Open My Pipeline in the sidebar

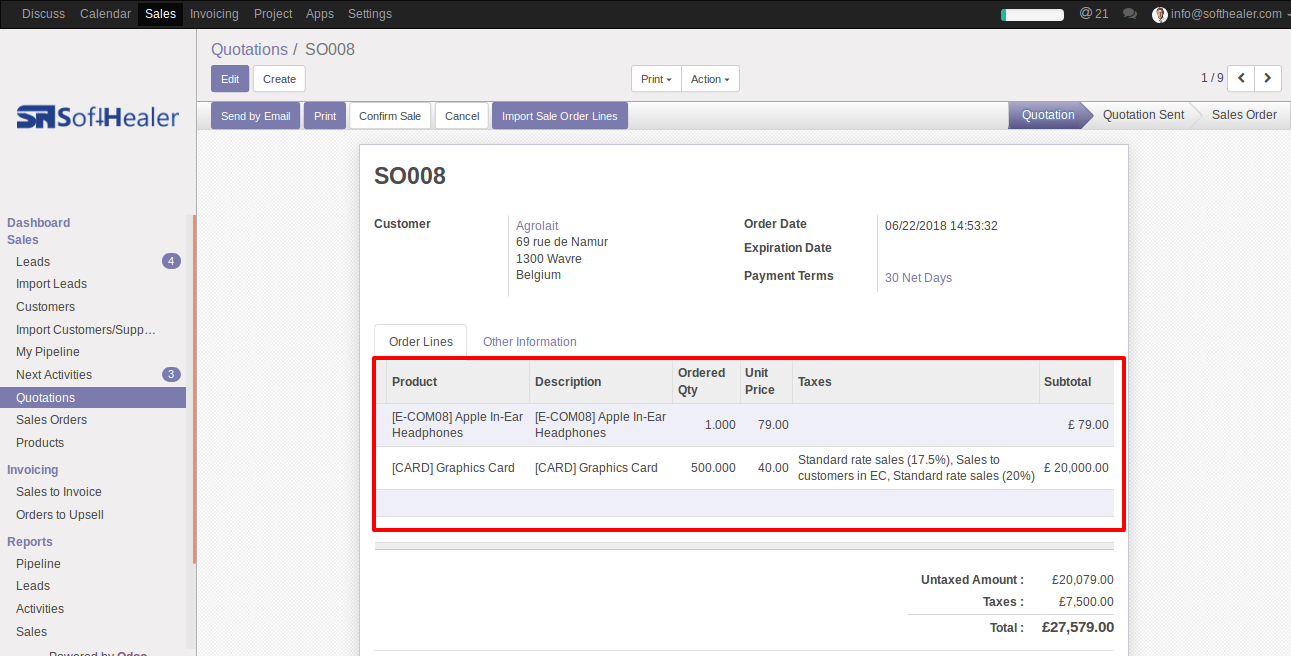[48, 352]
